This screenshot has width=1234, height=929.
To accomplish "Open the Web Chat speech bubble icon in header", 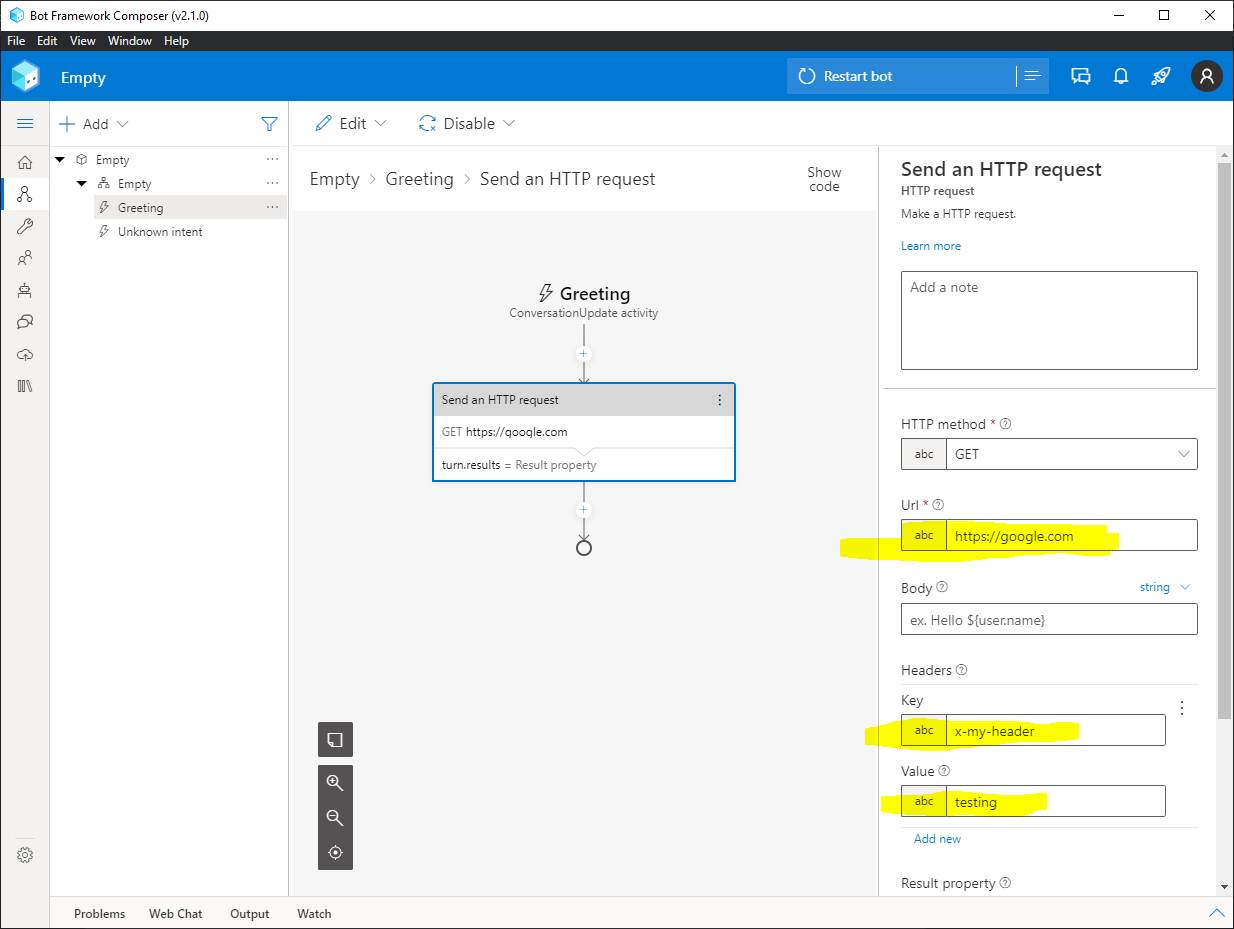I will [x=1081, y=76].
